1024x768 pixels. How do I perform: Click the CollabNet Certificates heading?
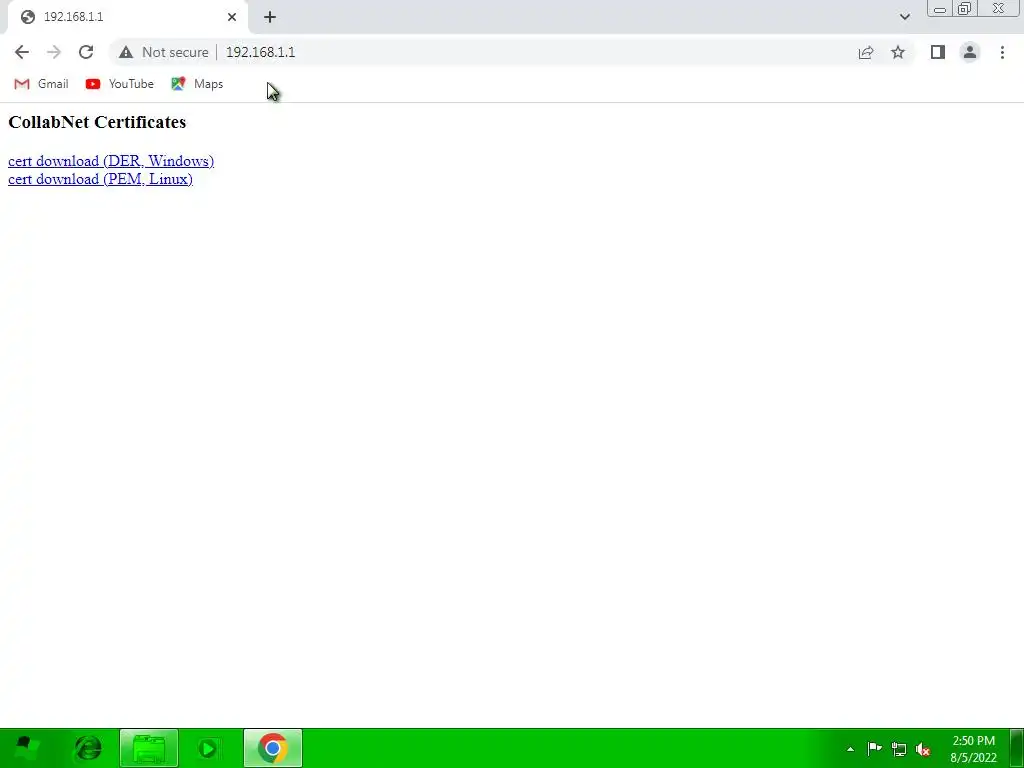coord(97,122)
